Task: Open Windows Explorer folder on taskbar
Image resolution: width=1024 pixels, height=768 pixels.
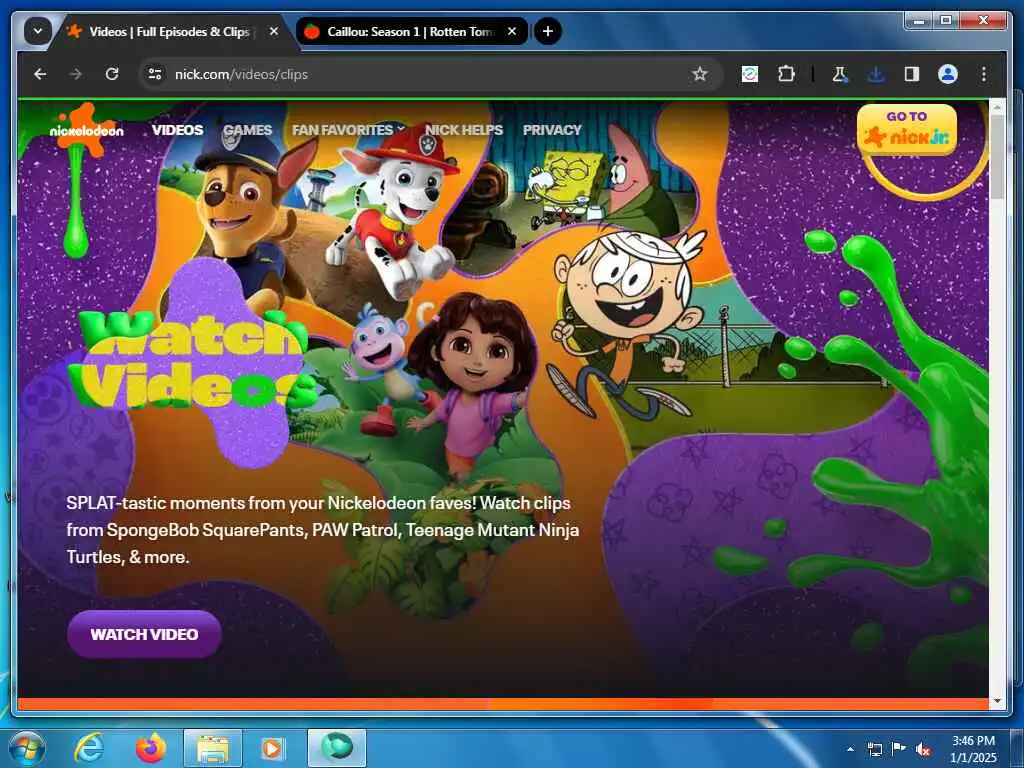Action: [213, 748]
